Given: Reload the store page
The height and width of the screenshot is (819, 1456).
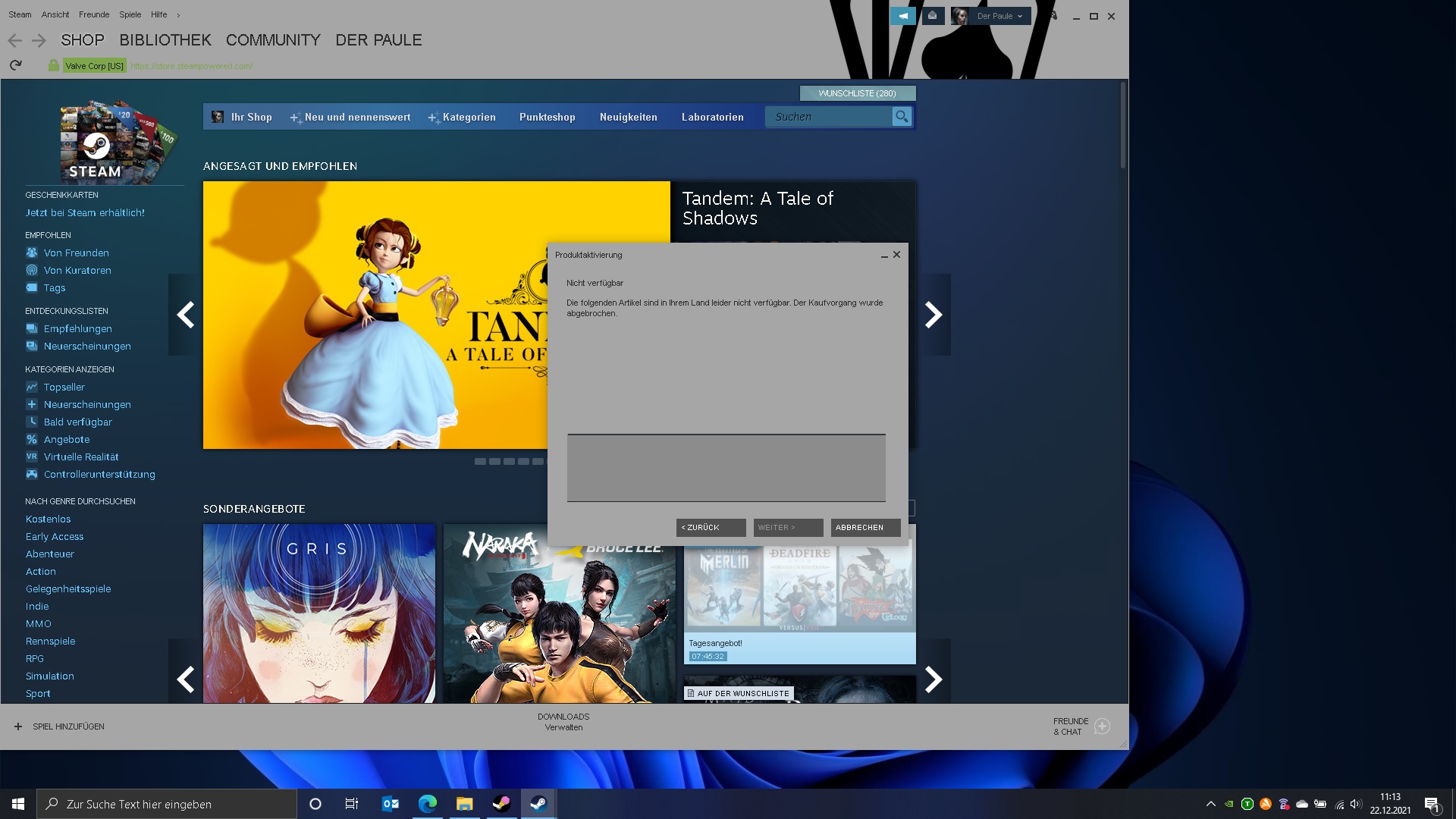Looking at the screenshot, I should tap(15, 65).
